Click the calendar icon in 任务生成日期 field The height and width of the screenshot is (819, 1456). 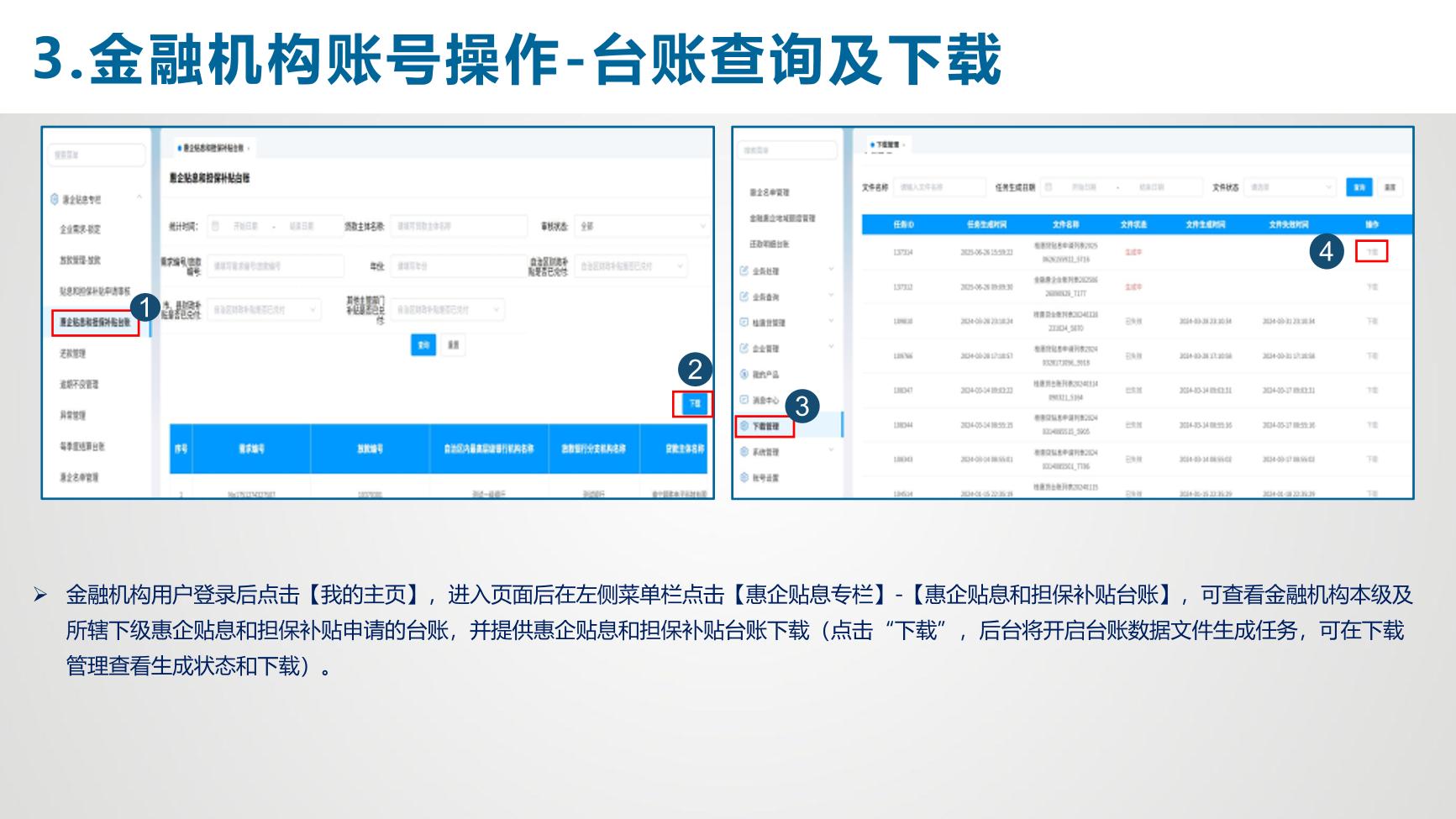(1049, 187)
